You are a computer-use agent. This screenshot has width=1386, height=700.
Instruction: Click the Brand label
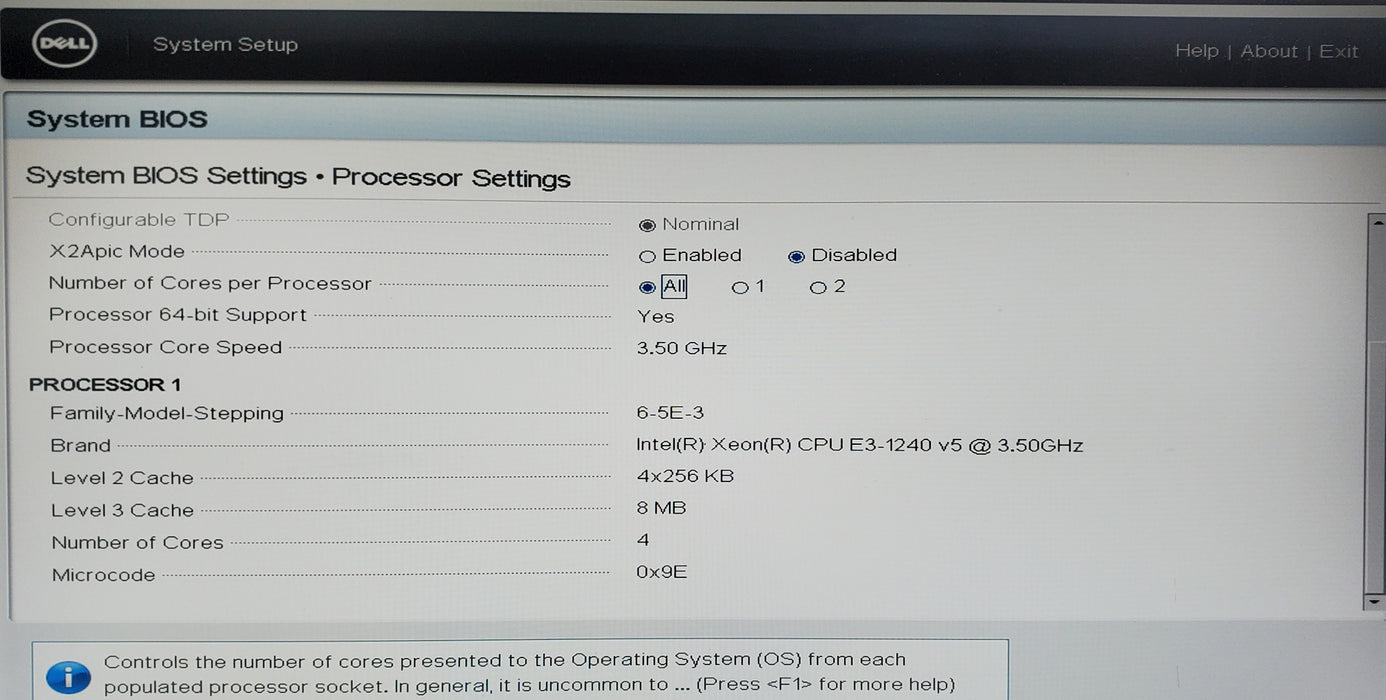81,446
